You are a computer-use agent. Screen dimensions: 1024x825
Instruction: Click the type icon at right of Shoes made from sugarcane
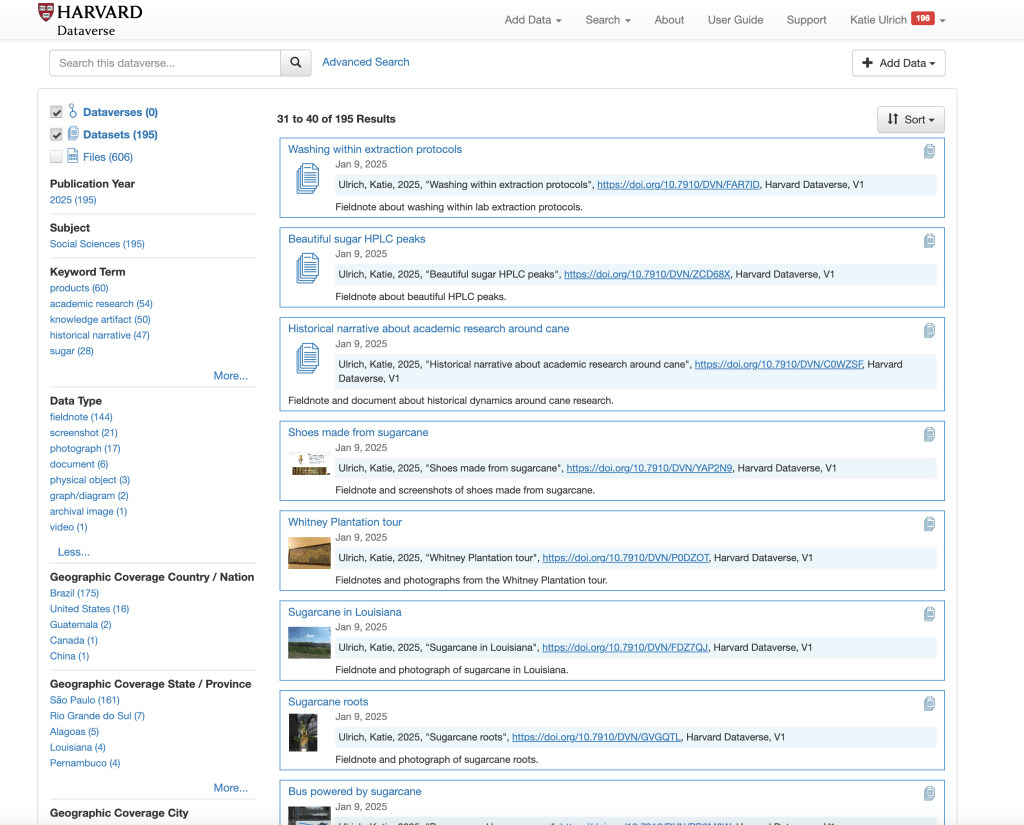pyautogui.click(x=929, y=434)
